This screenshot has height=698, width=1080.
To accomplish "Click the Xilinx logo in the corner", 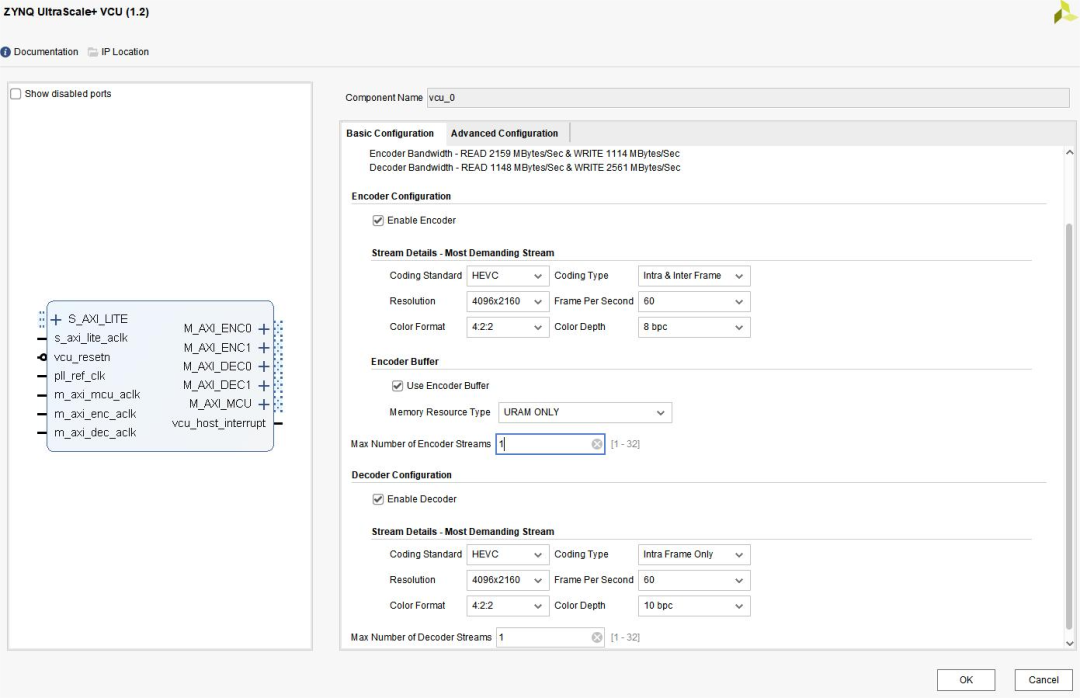I will pyautogui.click(x=1065, y=12).
